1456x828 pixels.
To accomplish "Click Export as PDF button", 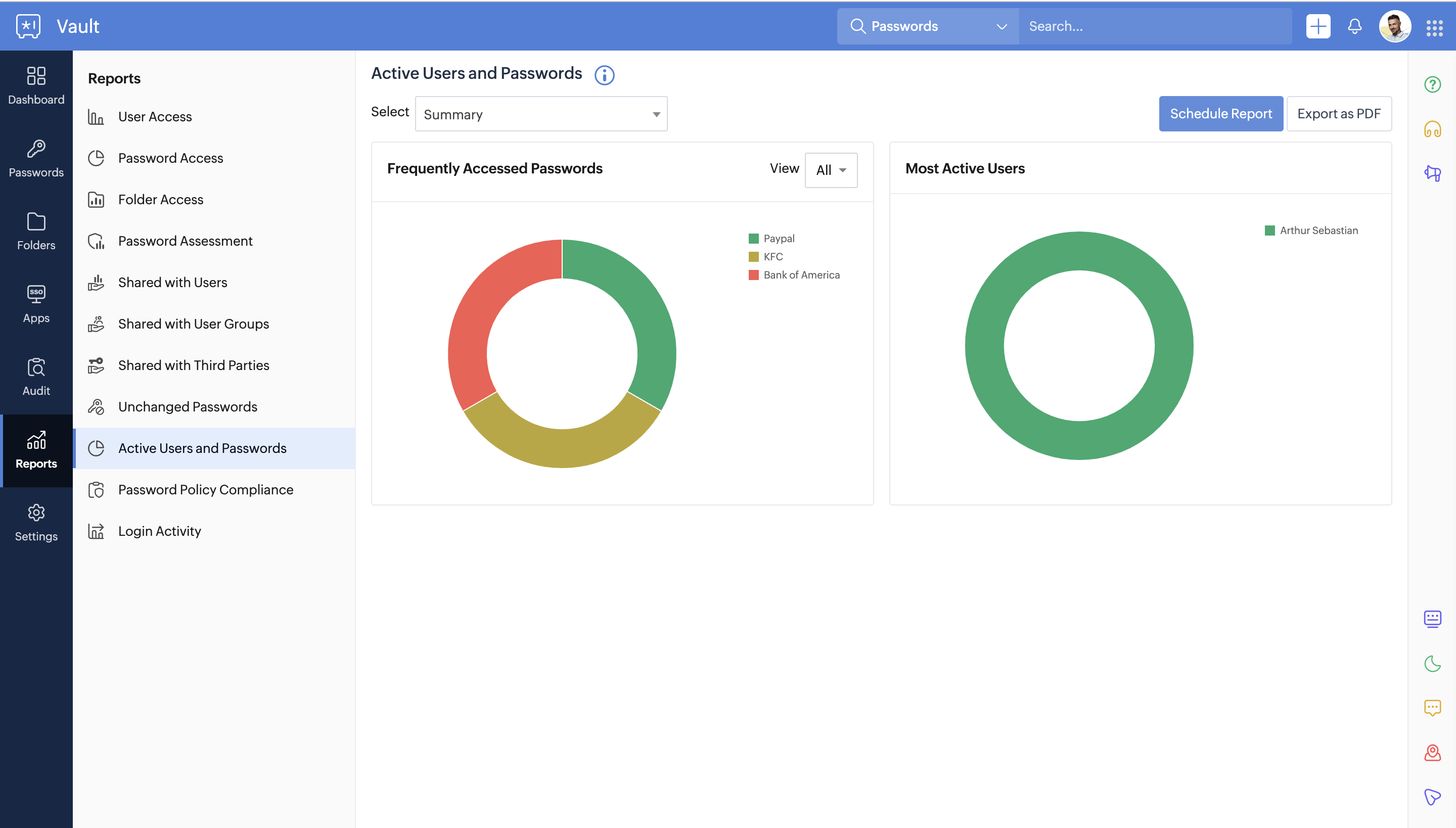I will point(1338,114).
